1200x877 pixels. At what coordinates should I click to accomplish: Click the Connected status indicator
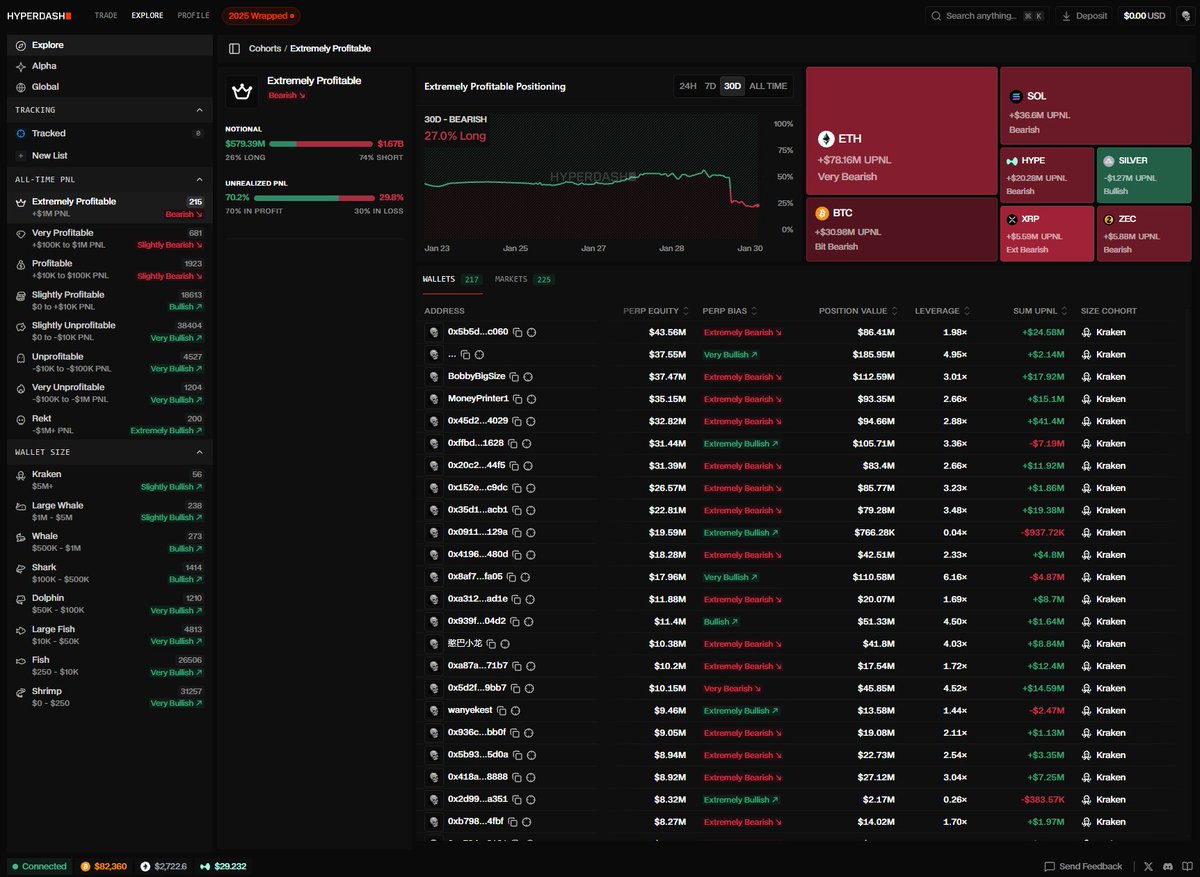pos(39,866)
